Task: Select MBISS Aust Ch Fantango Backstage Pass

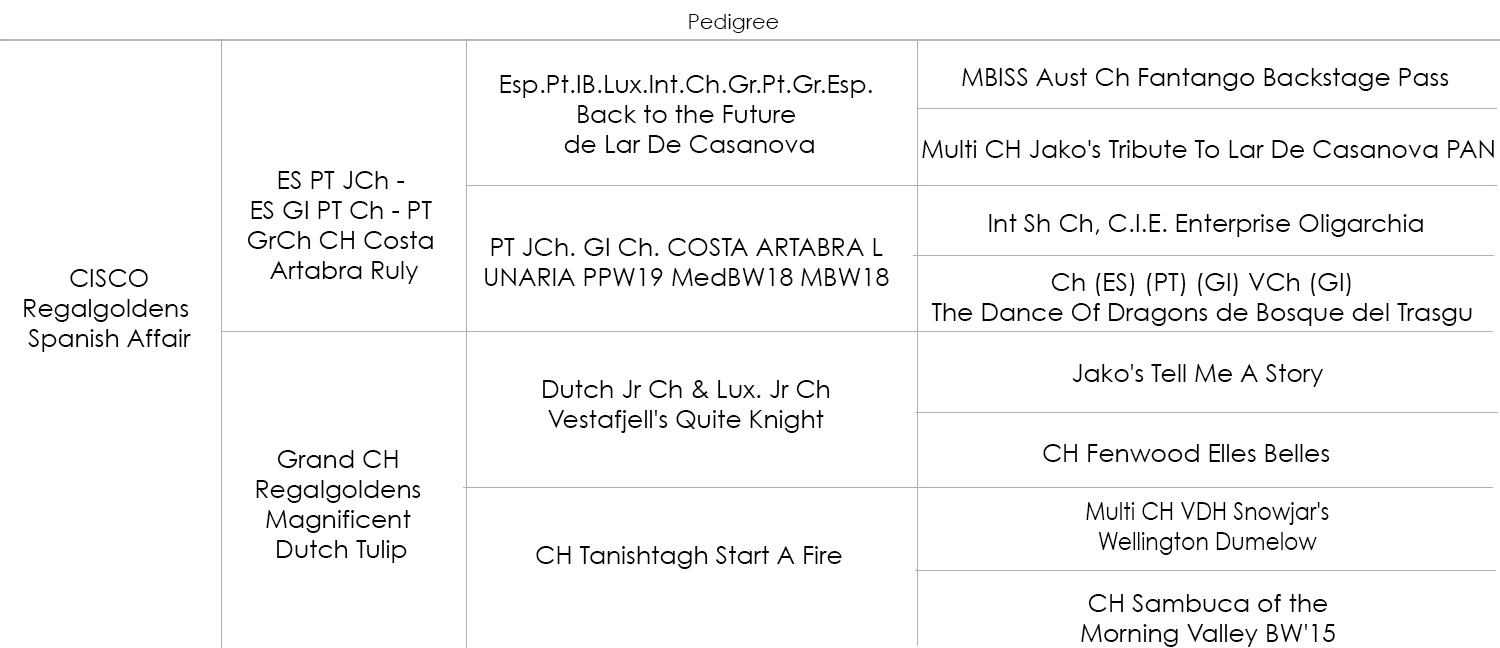Action: (1204, 78)
